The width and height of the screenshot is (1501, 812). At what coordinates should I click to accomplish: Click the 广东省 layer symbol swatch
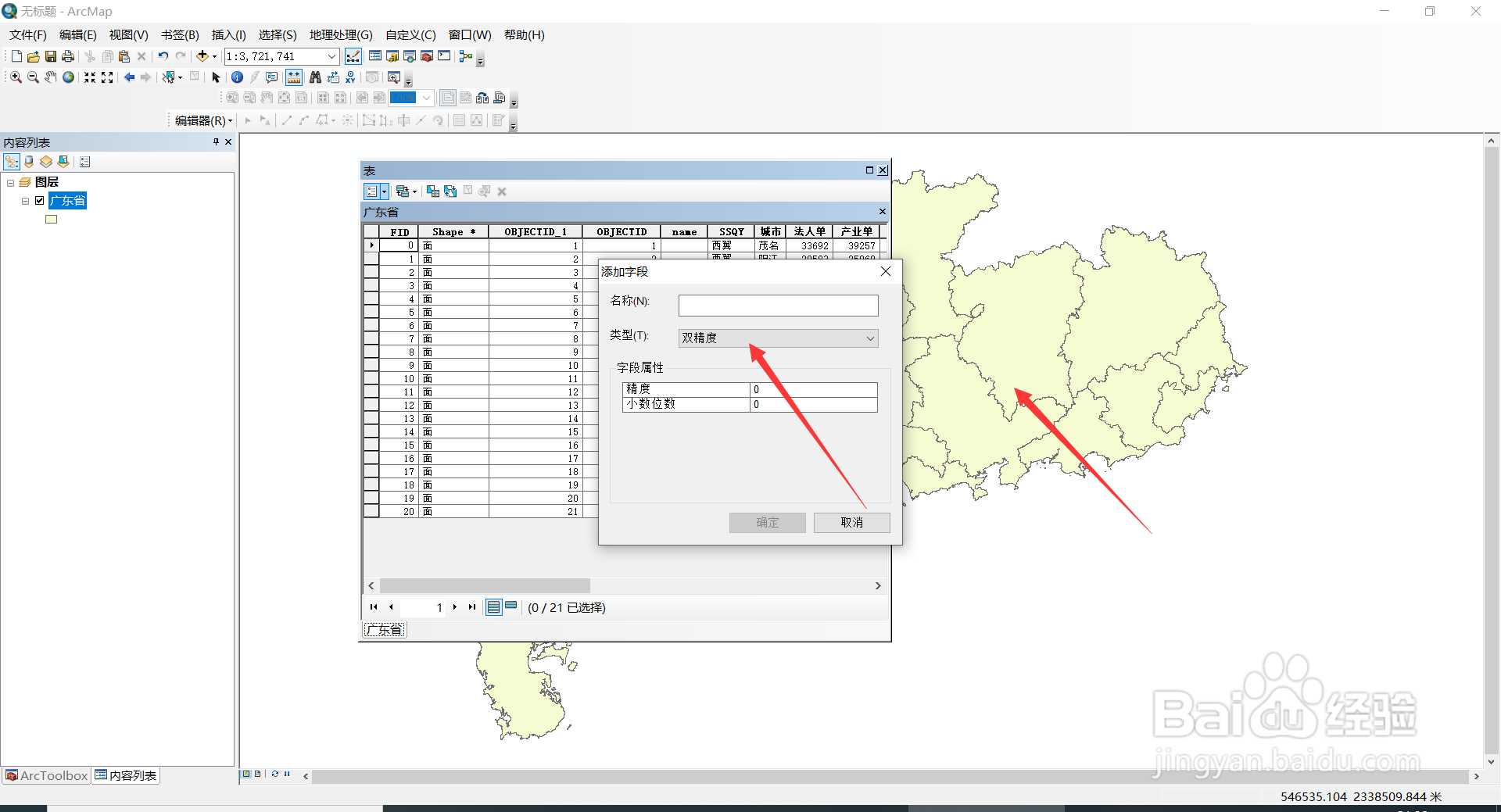tap(51, 219)
